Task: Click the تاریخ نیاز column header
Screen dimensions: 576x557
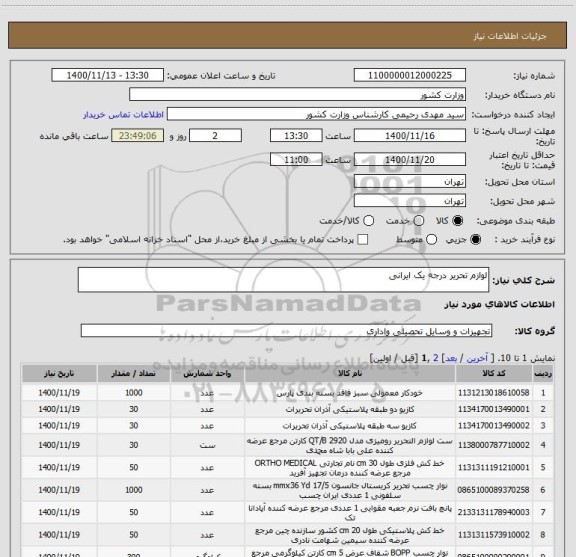Action: pos(59,374)
